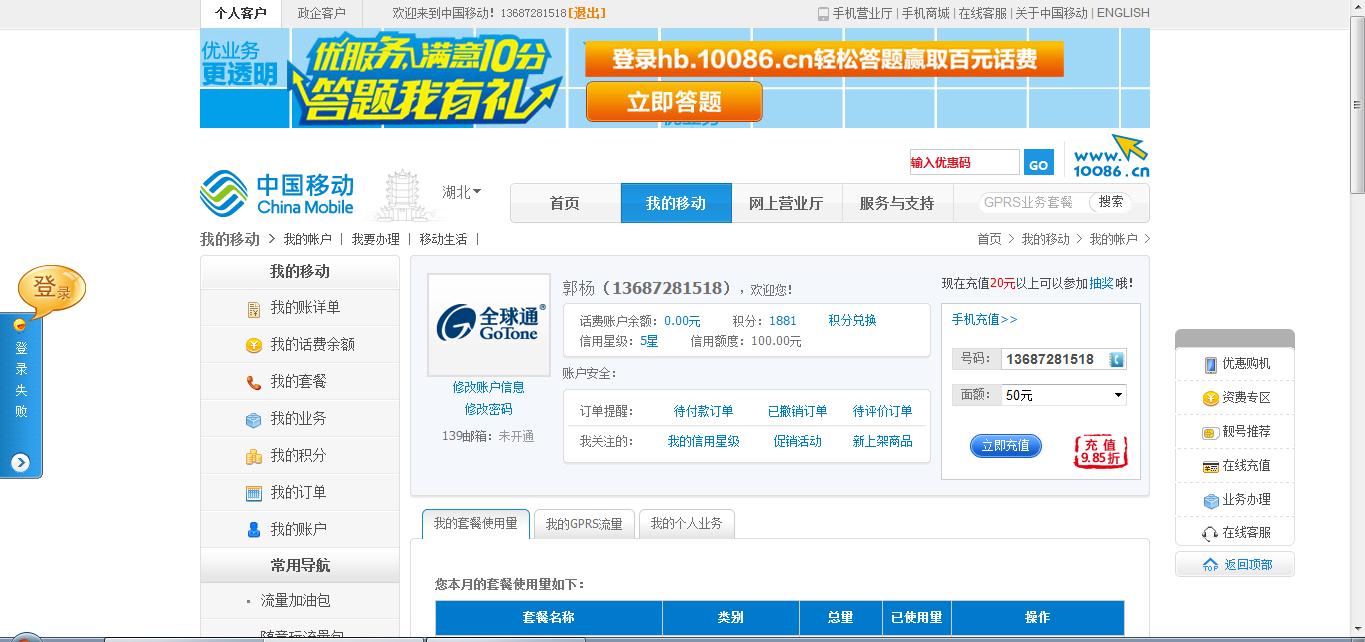1365x642 pixels.
Task: Open the 待付款订单 link
Action: (x=703, y=411)
